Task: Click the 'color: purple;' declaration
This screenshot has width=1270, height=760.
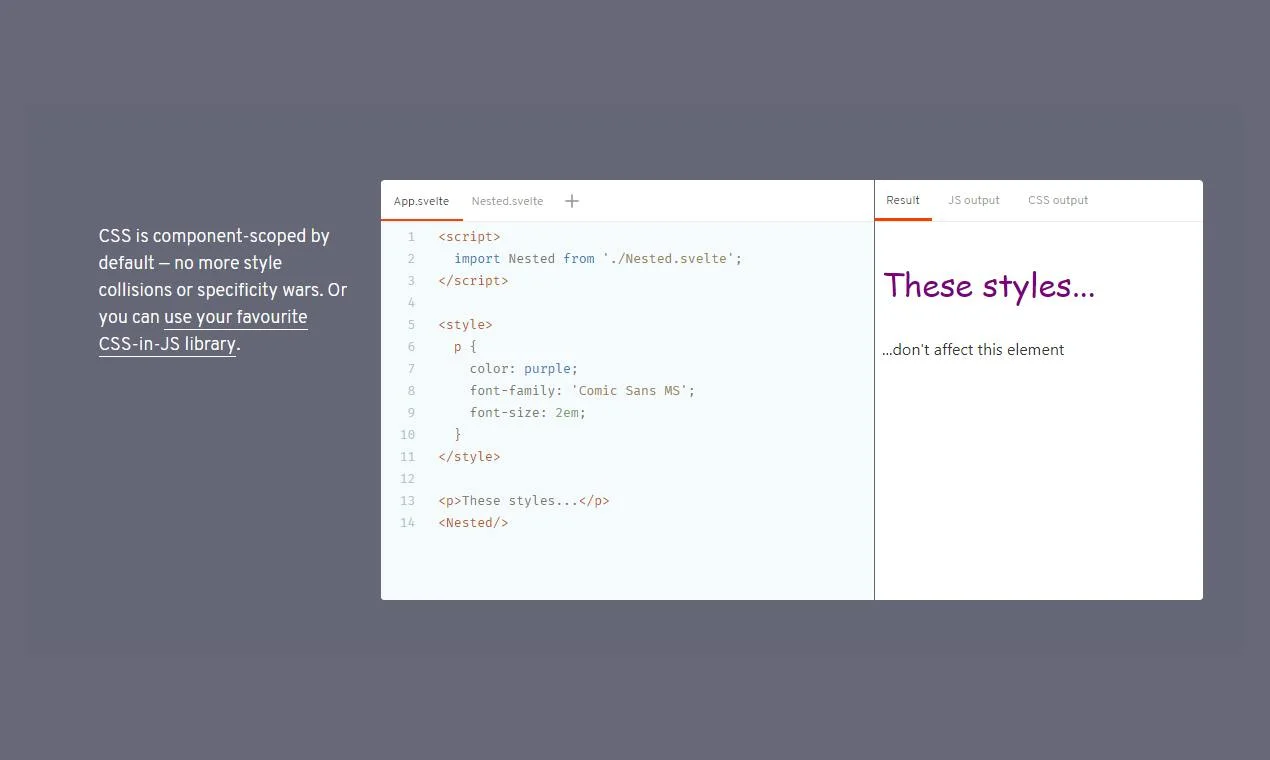Action: [x=524, y=369]
